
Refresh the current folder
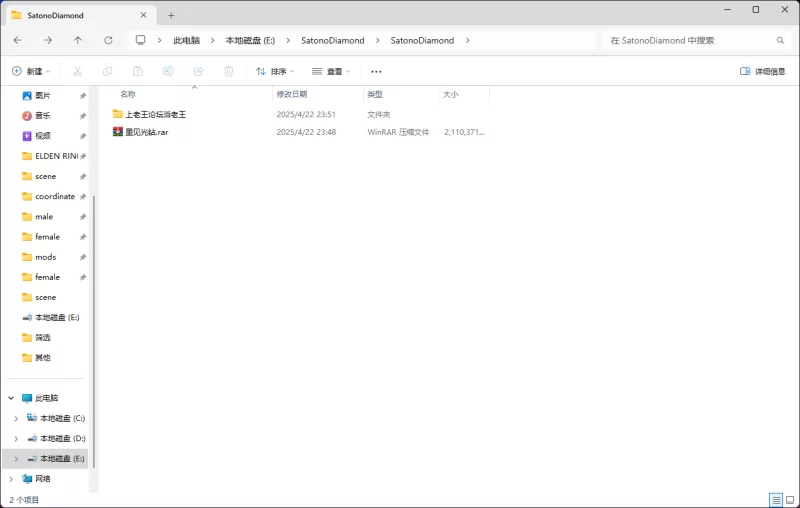pos(108,40)
